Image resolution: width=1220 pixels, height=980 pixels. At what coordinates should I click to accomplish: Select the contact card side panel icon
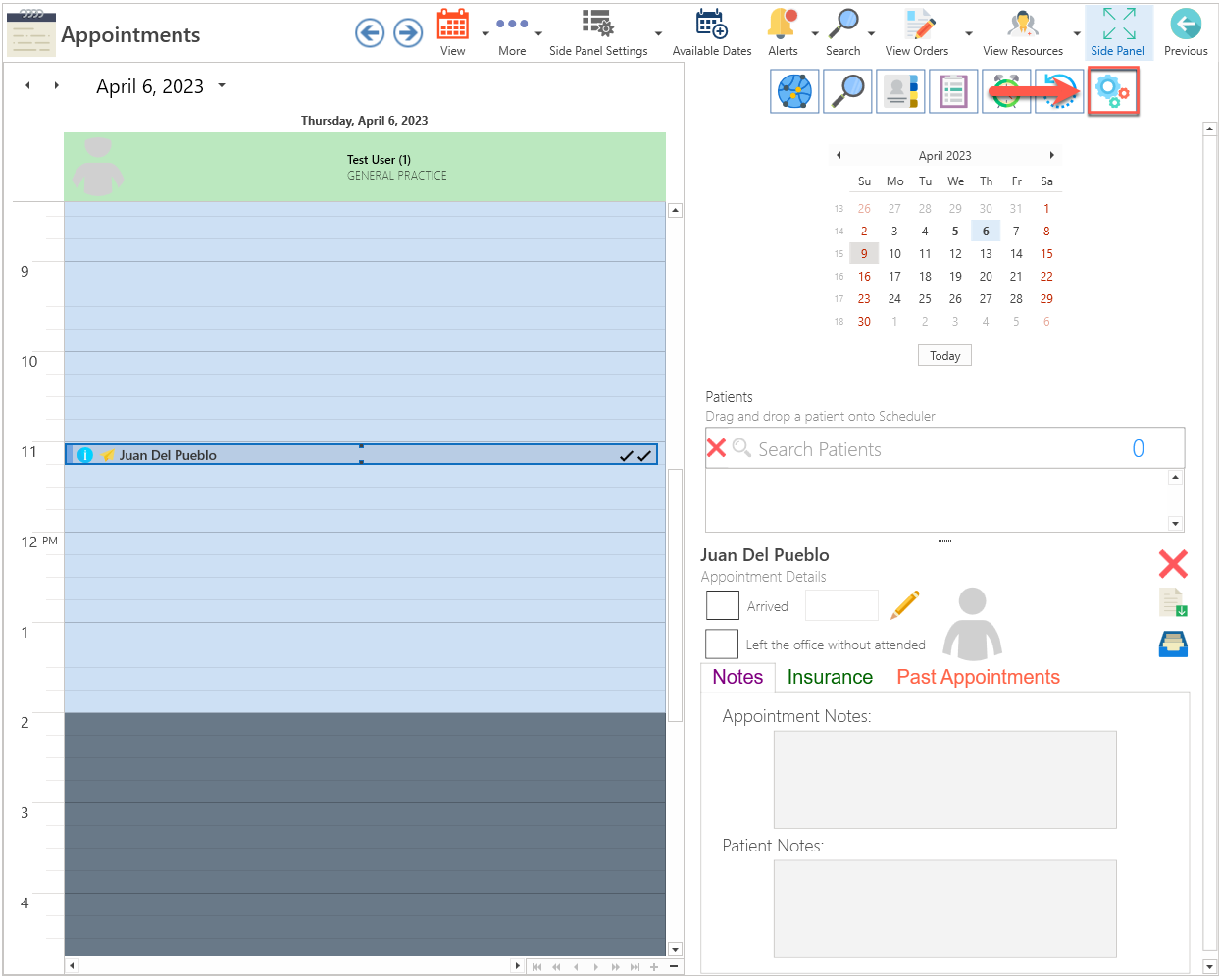click(x=900, y=91)
